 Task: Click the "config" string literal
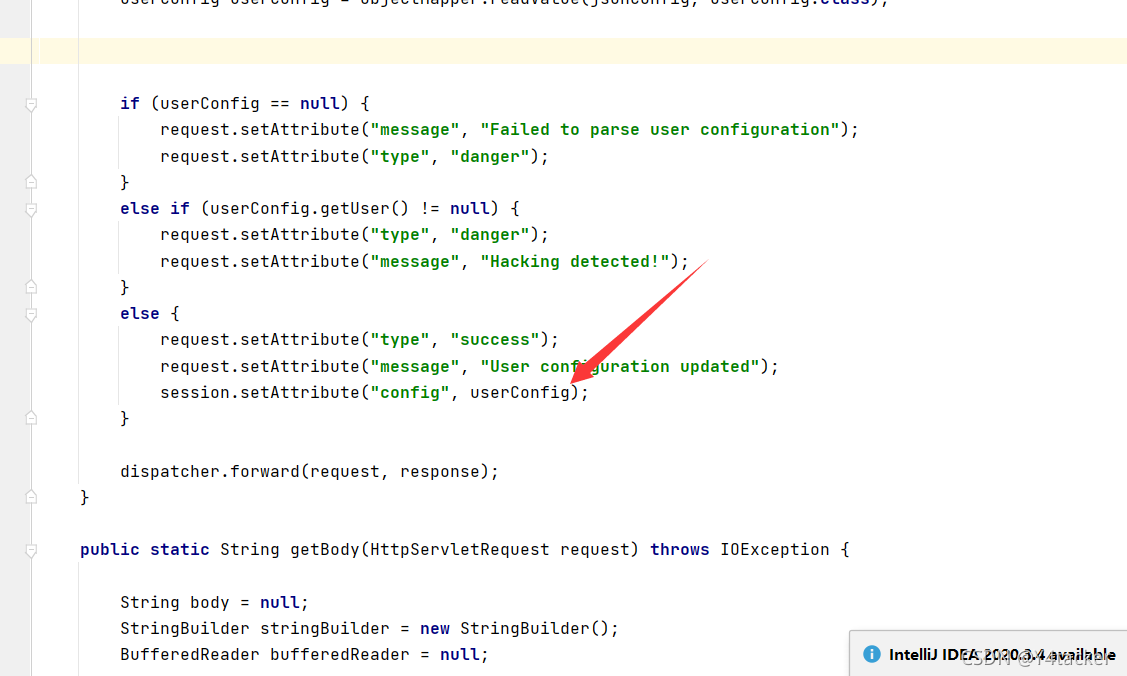pos(410,393)
